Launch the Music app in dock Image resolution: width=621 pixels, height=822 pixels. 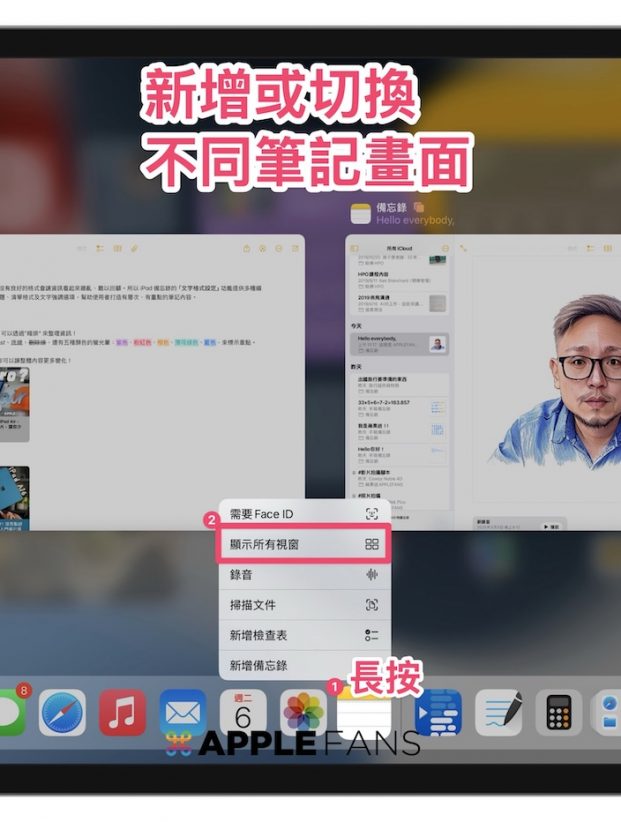point(122,713)
